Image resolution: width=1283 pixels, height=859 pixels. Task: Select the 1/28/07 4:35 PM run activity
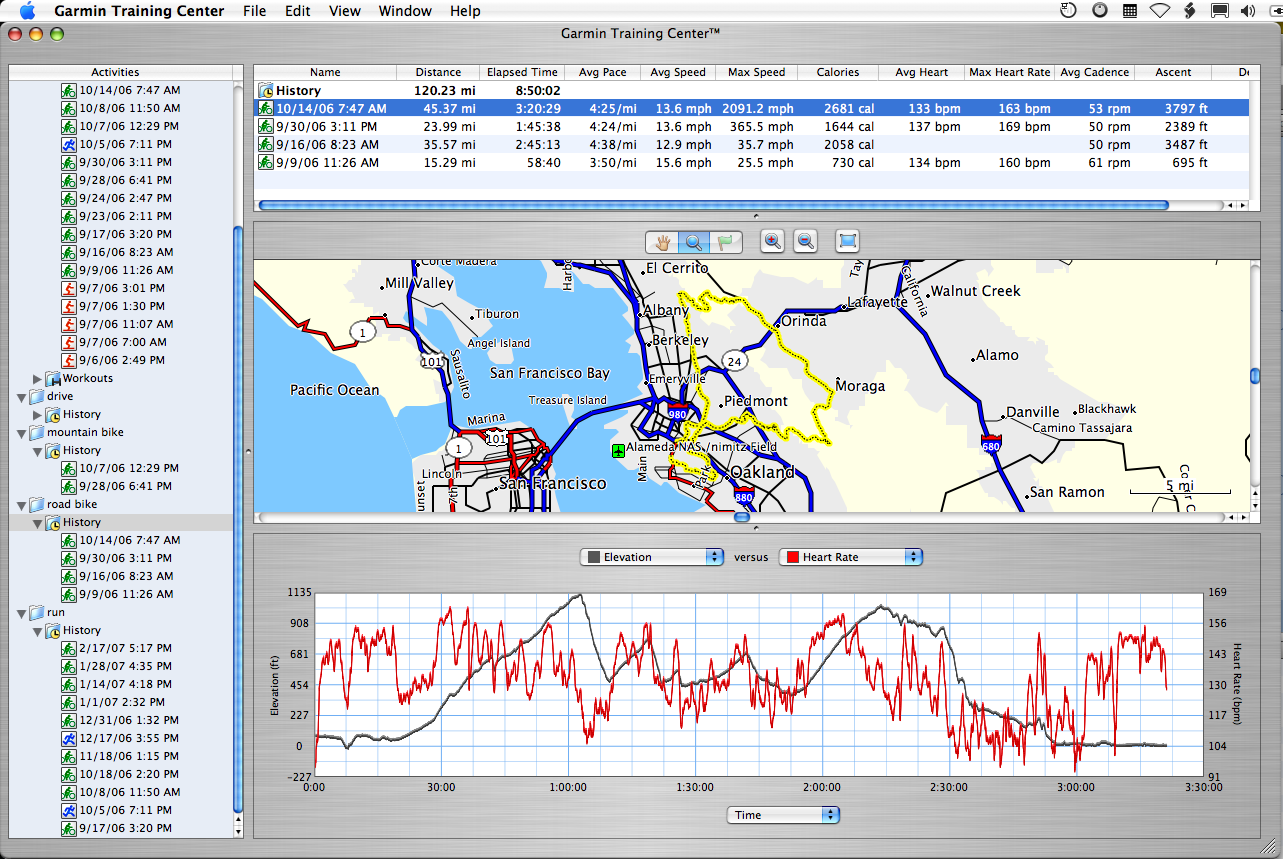pos(125,666)
